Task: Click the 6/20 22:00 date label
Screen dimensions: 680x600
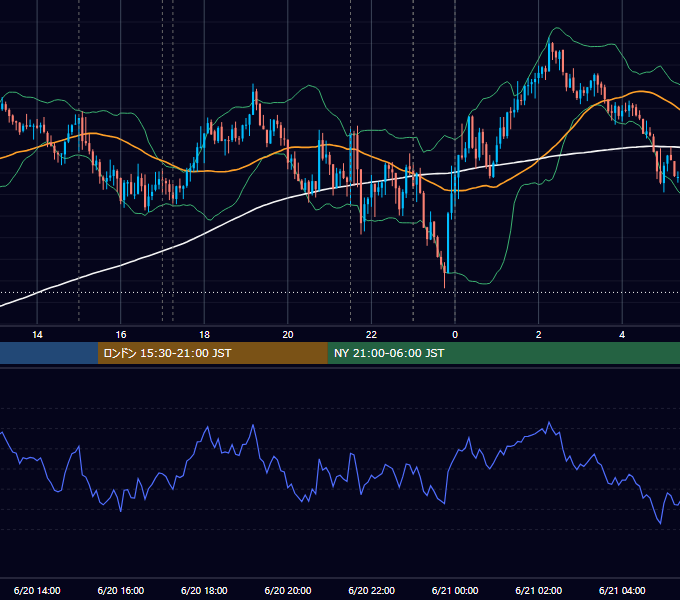Action: click(372, 590)
